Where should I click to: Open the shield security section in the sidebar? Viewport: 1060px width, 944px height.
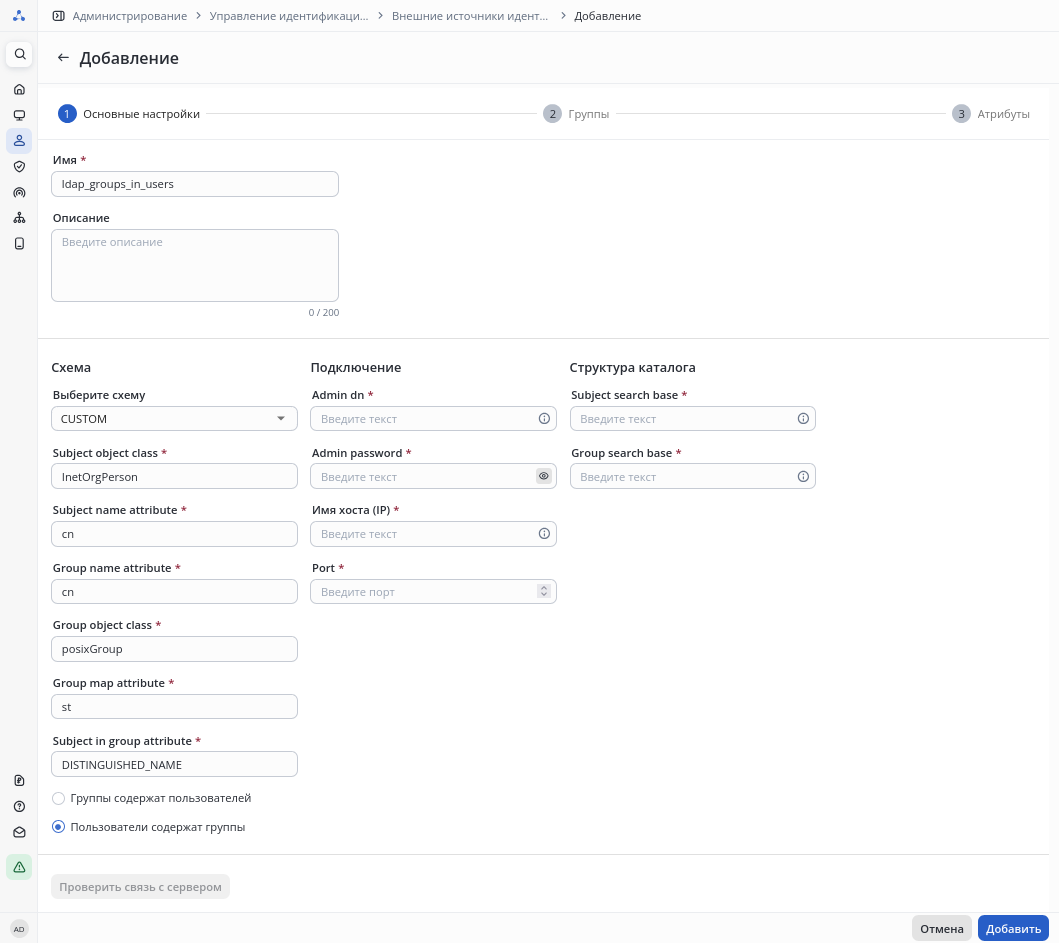tap(19, 166)
